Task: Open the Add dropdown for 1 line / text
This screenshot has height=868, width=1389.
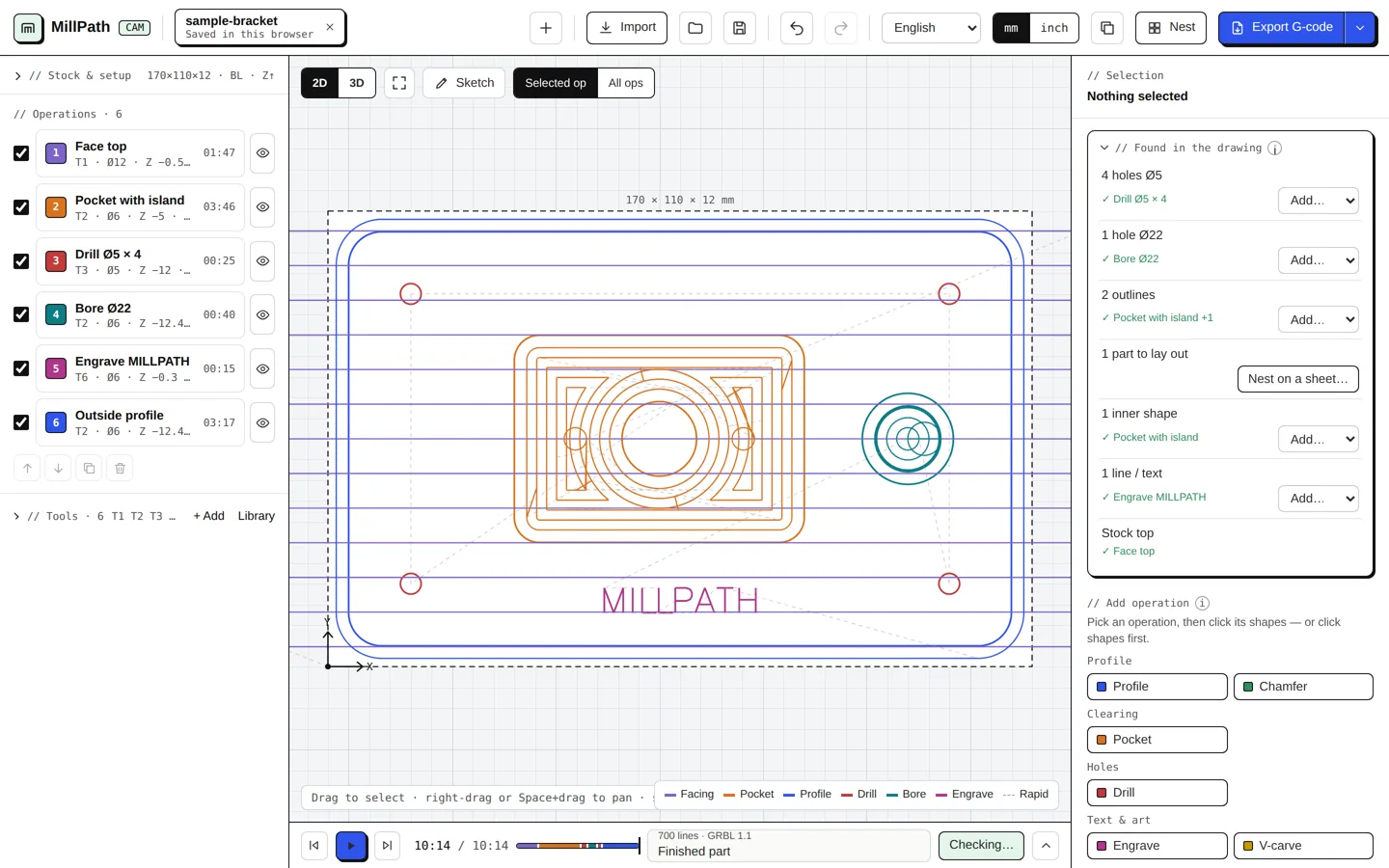Action: point(1319,499)
